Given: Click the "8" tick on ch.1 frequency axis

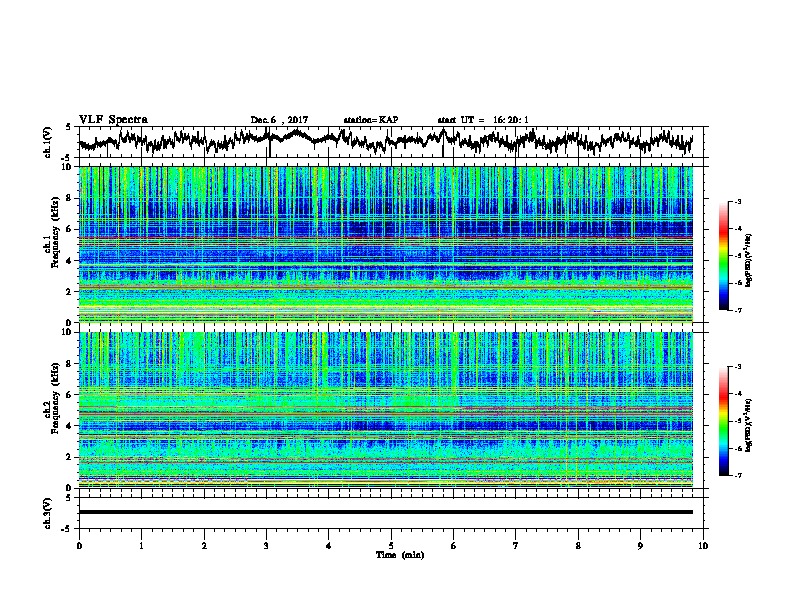Looking at the screenshot, I should click(x=71, y=198).
